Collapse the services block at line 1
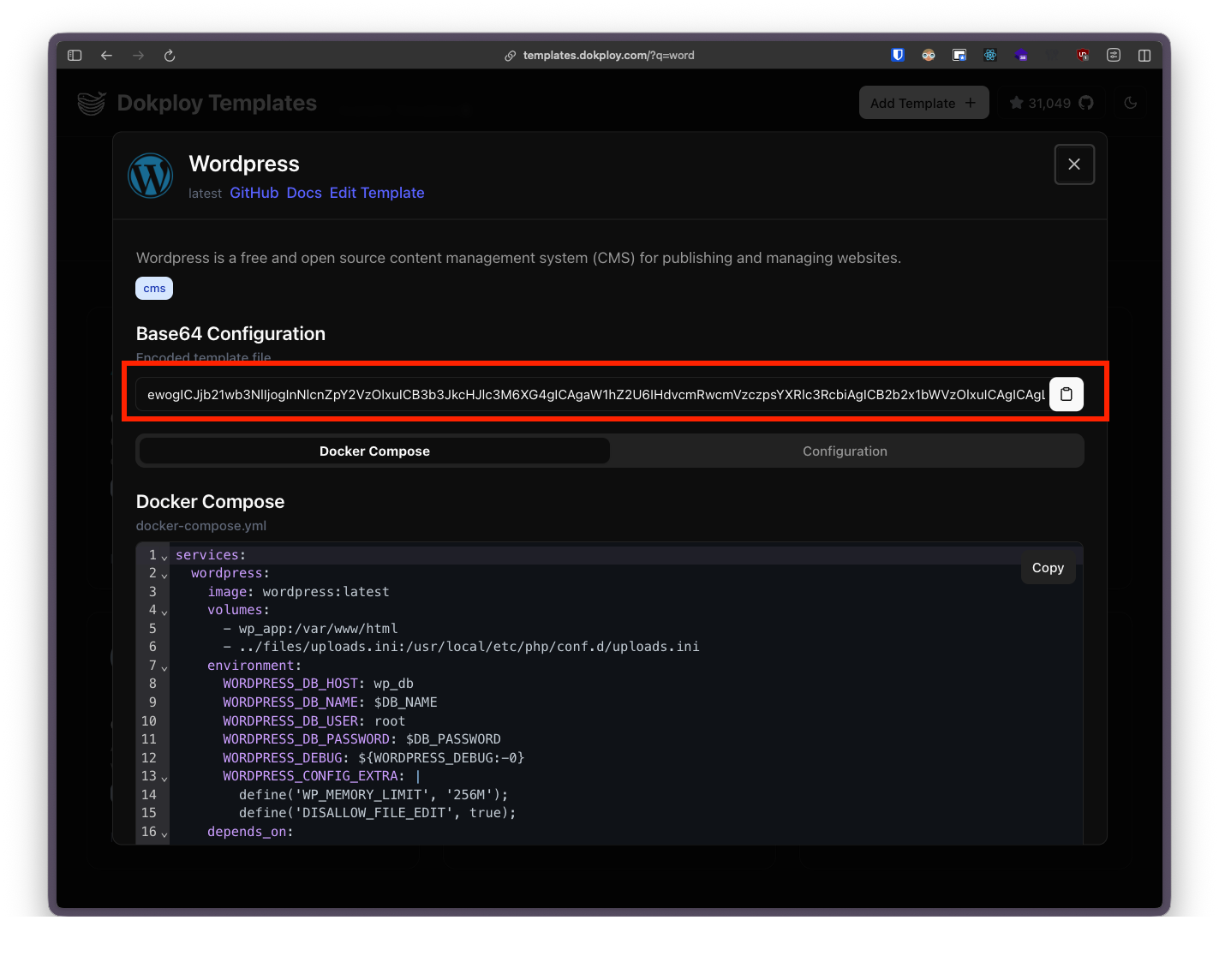 pyautogui.click(x=164, y=557)
